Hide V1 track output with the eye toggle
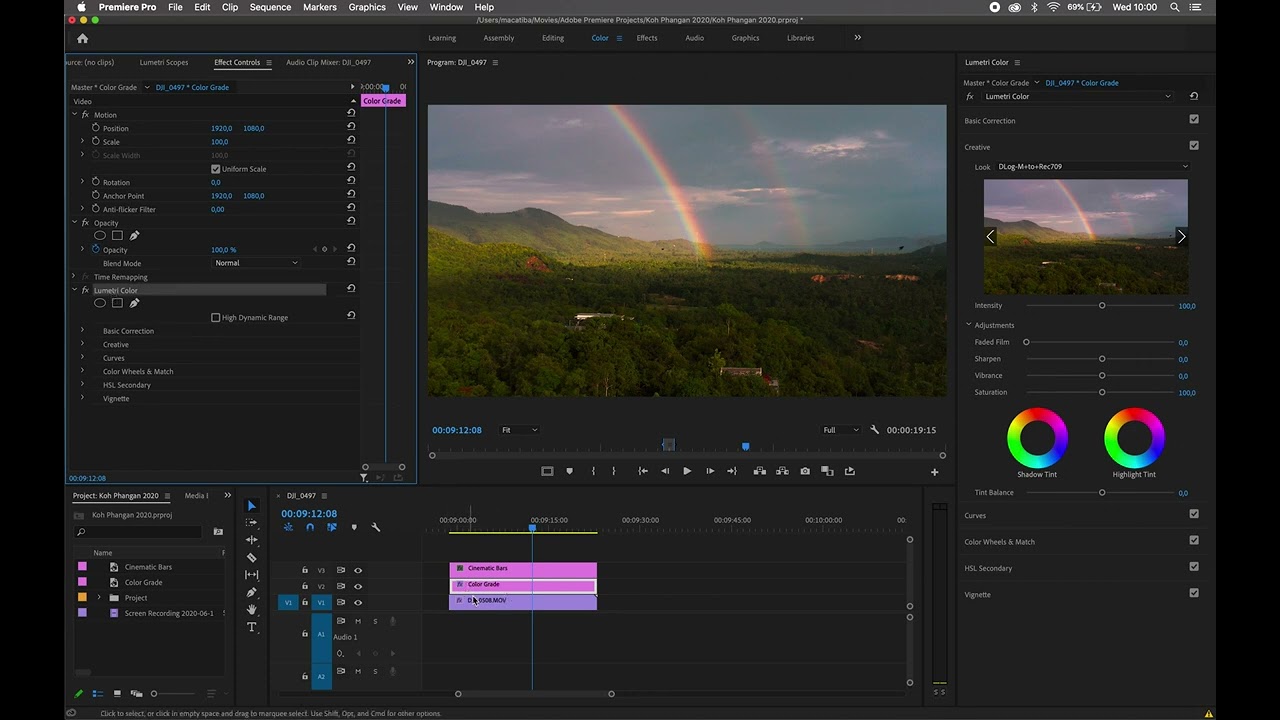 [358, 602]
